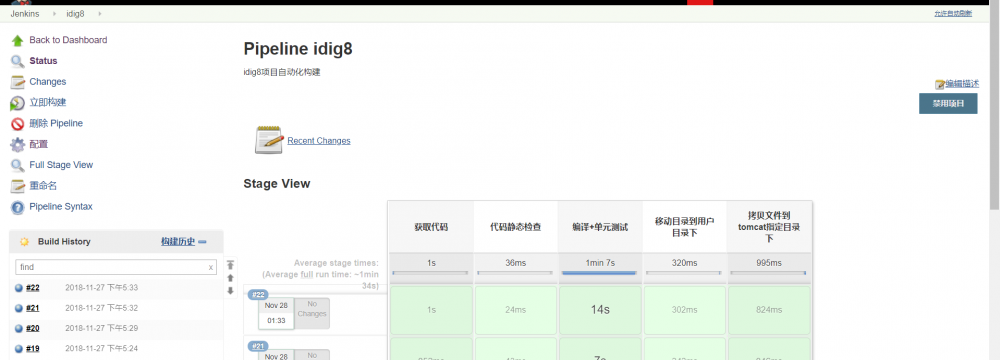
Task: Click the question-mark icon beside Pipeline Syntax
Action: coord(17,207)
